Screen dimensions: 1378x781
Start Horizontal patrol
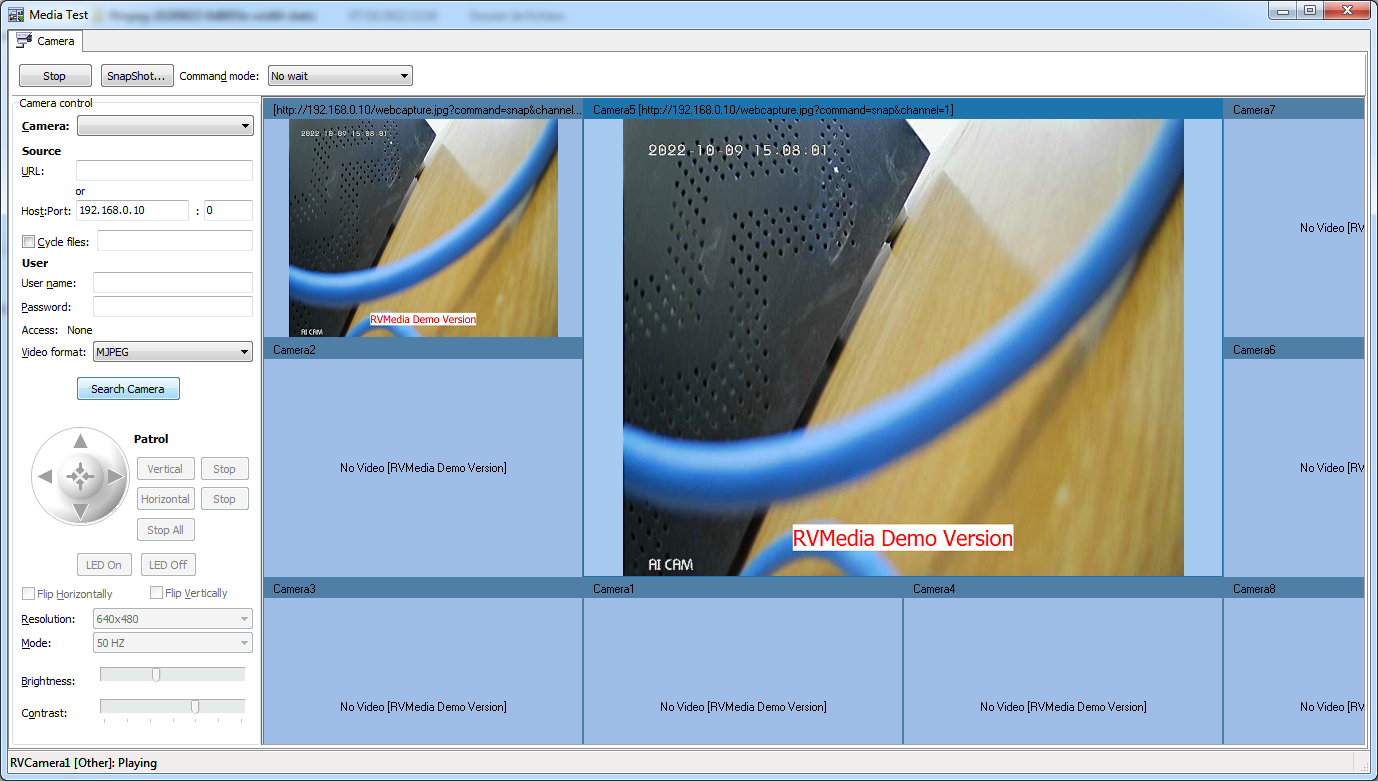[165, 499]
